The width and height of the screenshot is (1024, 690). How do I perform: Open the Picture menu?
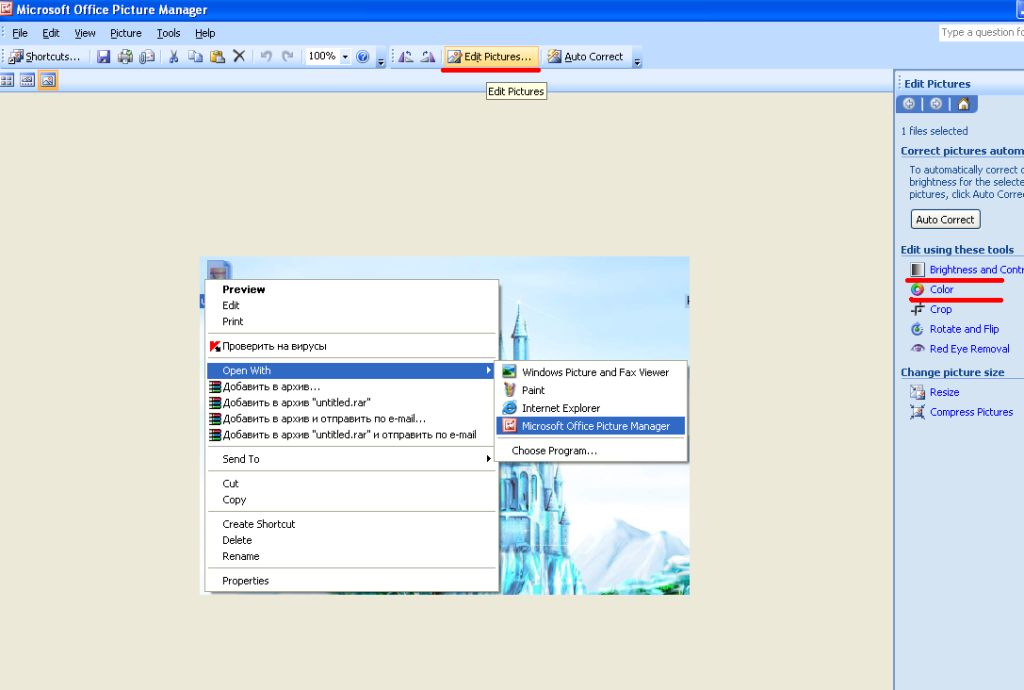[125, 33]
